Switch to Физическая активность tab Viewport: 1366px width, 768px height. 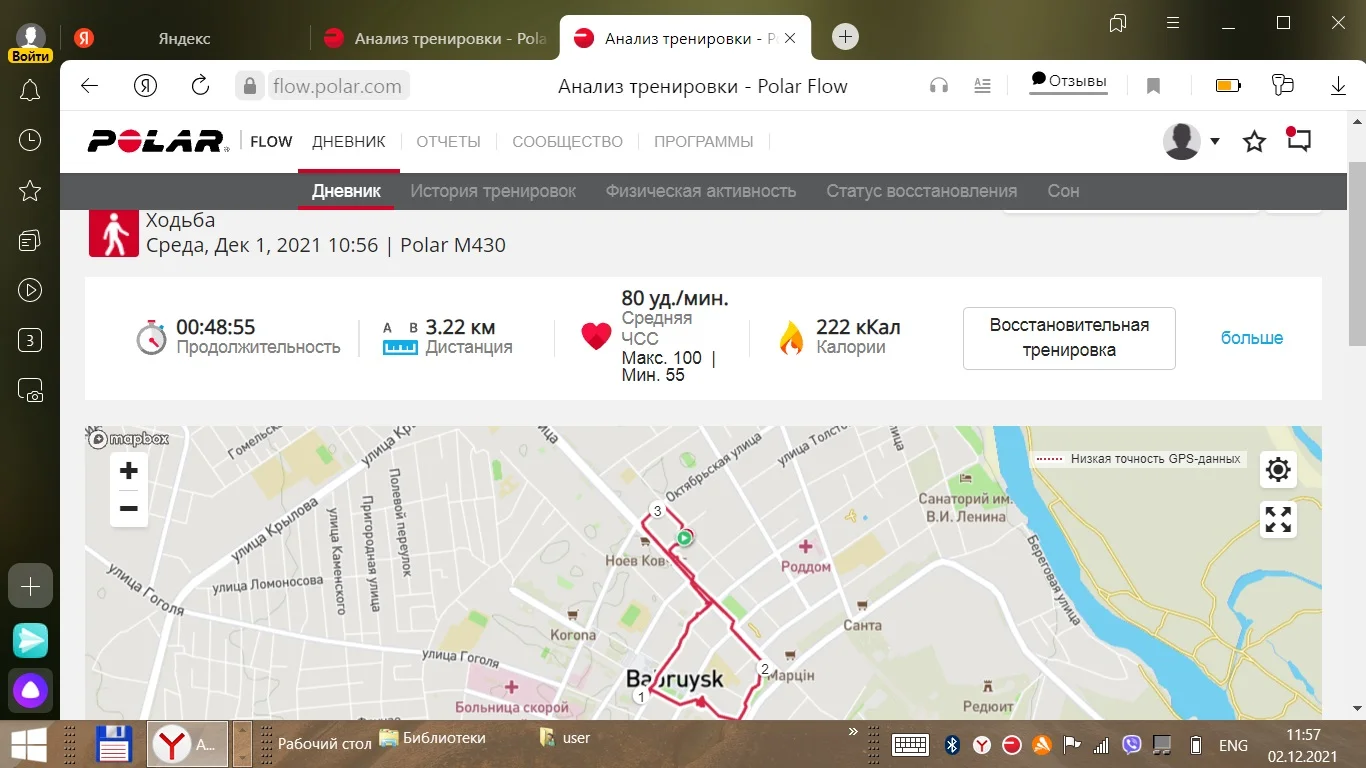coord(701,191)
